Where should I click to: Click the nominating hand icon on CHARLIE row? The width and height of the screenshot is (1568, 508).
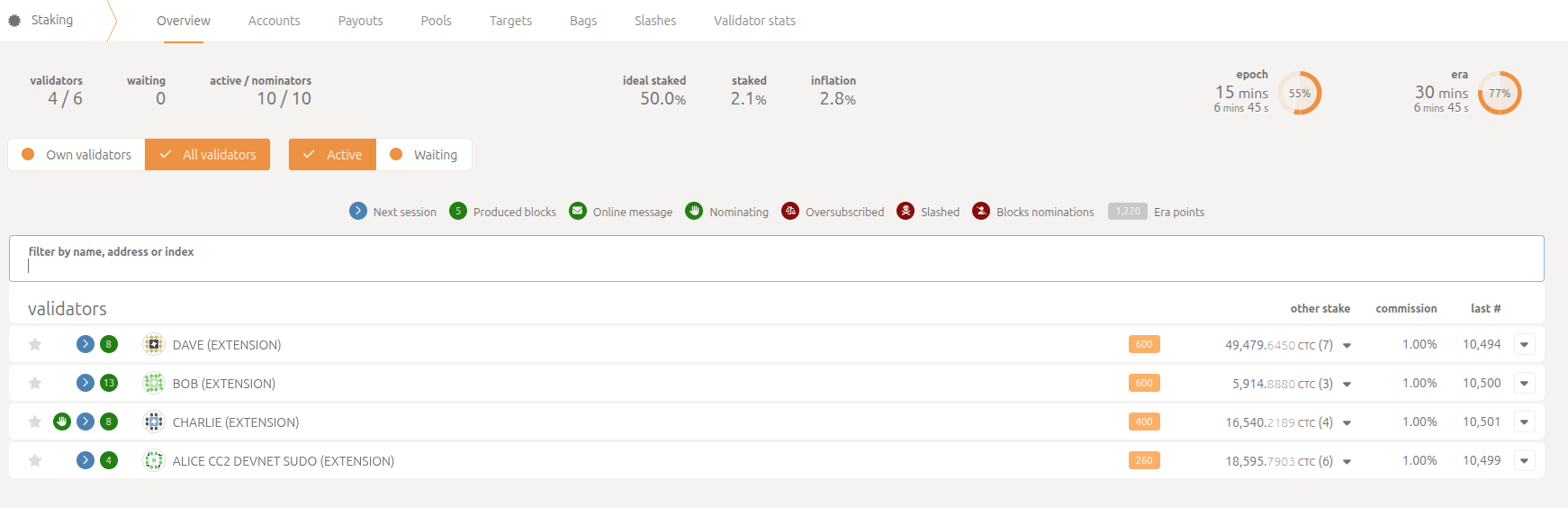pyautogui.click(x=62, y=422)
